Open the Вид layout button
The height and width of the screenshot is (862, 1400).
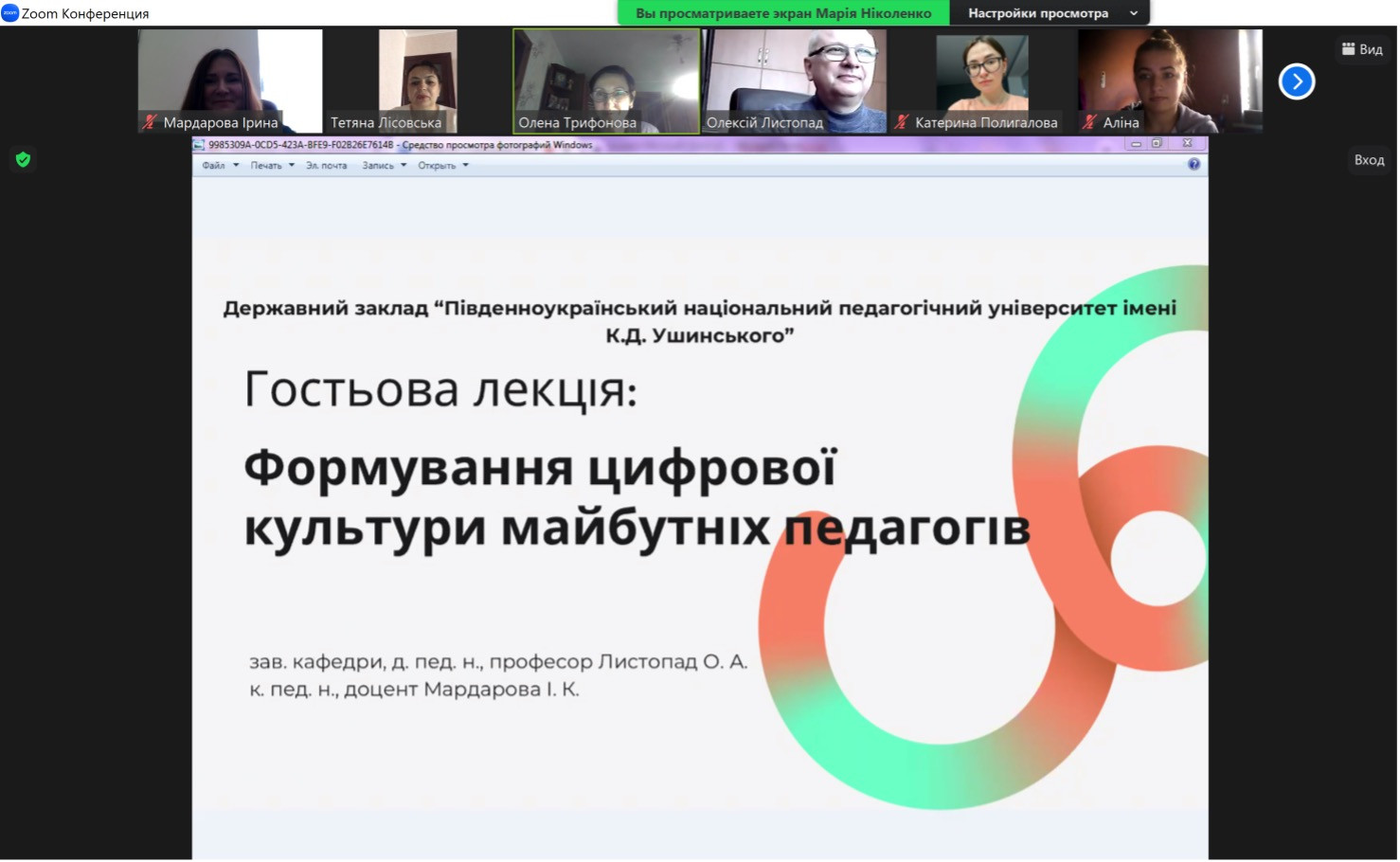[x=1362, y=49]
